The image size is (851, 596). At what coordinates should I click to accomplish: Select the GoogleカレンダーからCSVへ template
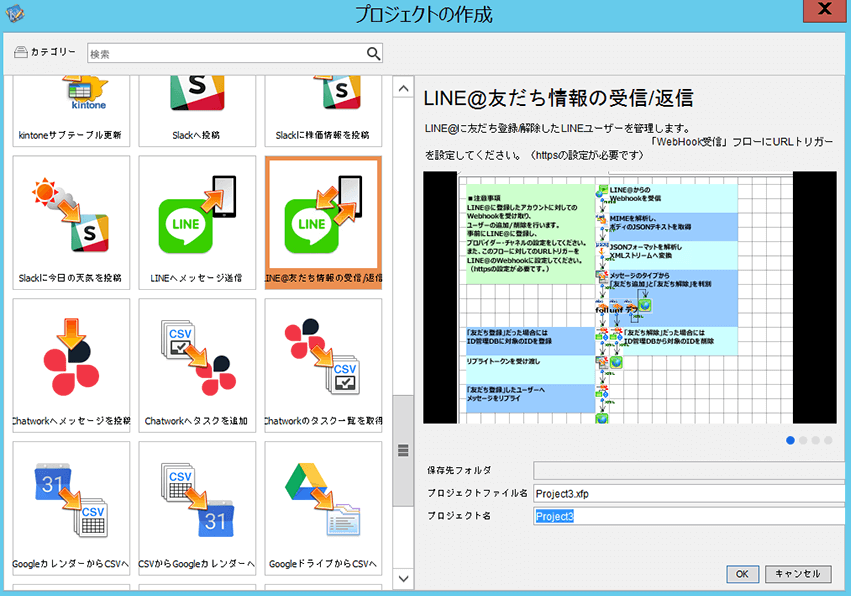(71, 508)
